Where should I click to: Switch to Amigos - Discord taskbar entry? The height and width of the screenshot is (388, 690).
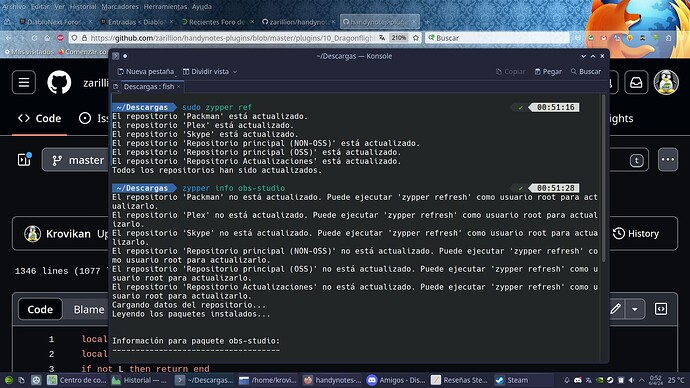[396, 380]
